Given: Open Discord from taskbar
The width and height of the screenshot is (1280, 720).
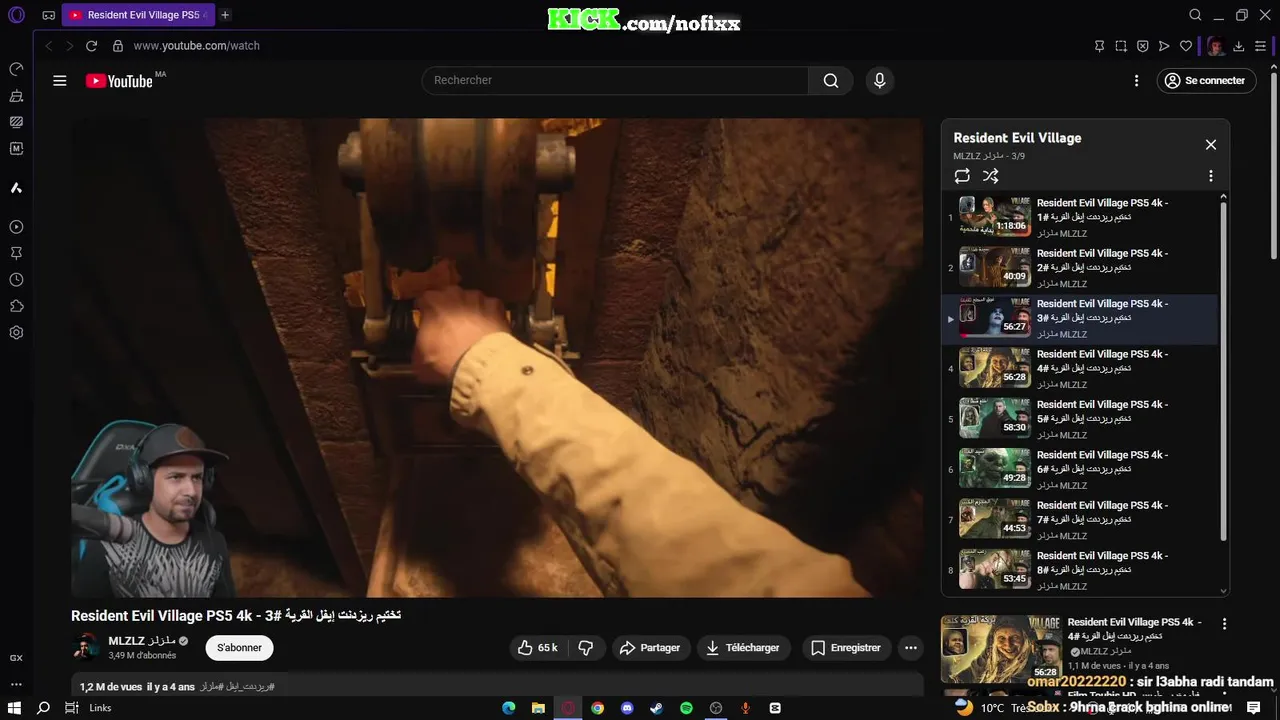Looking at the screenshot, I should [x=627, y=708].
